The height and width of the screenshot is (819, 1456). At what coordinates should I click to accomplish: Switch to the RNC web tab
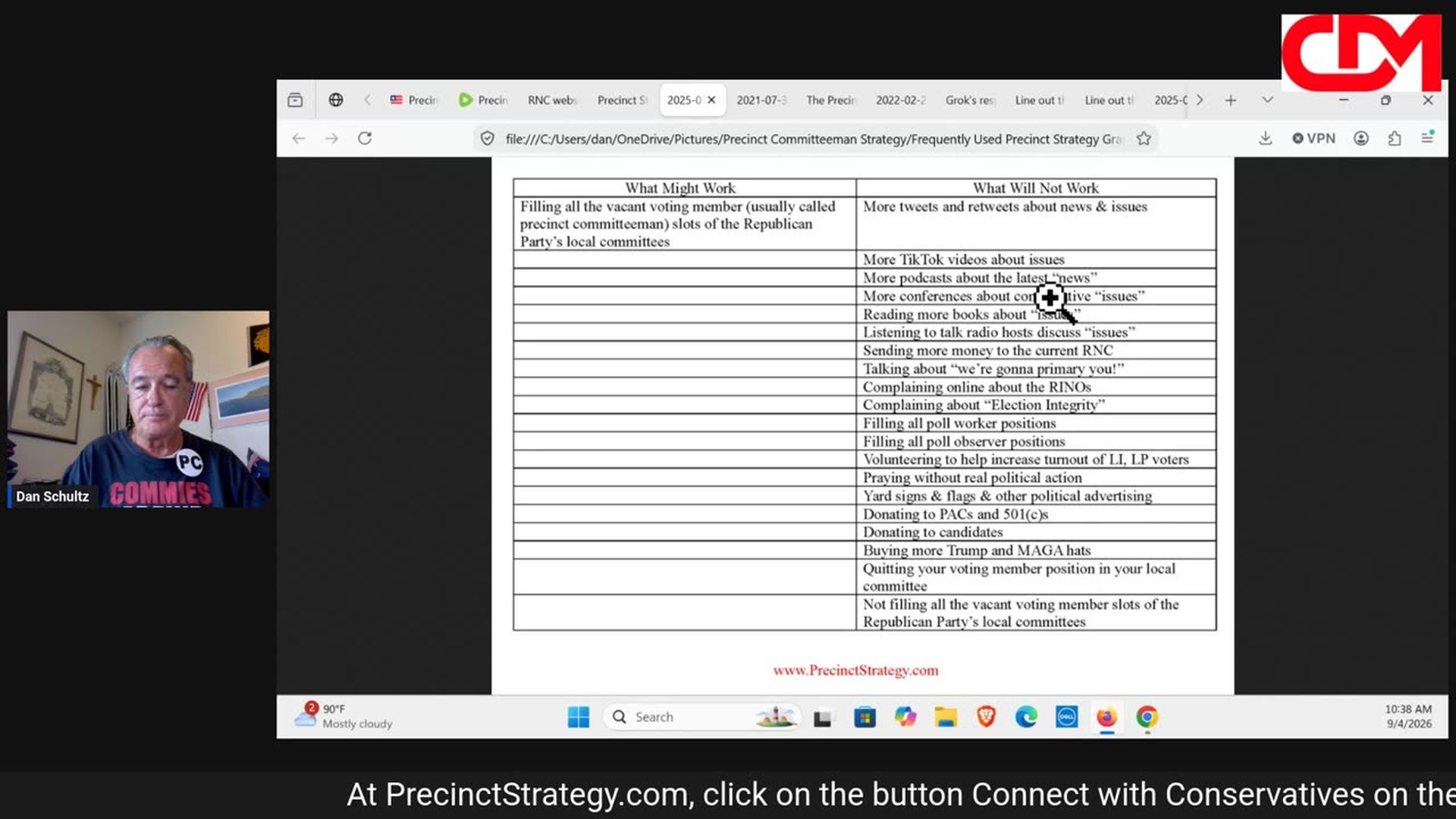click(x=553, y=100)
